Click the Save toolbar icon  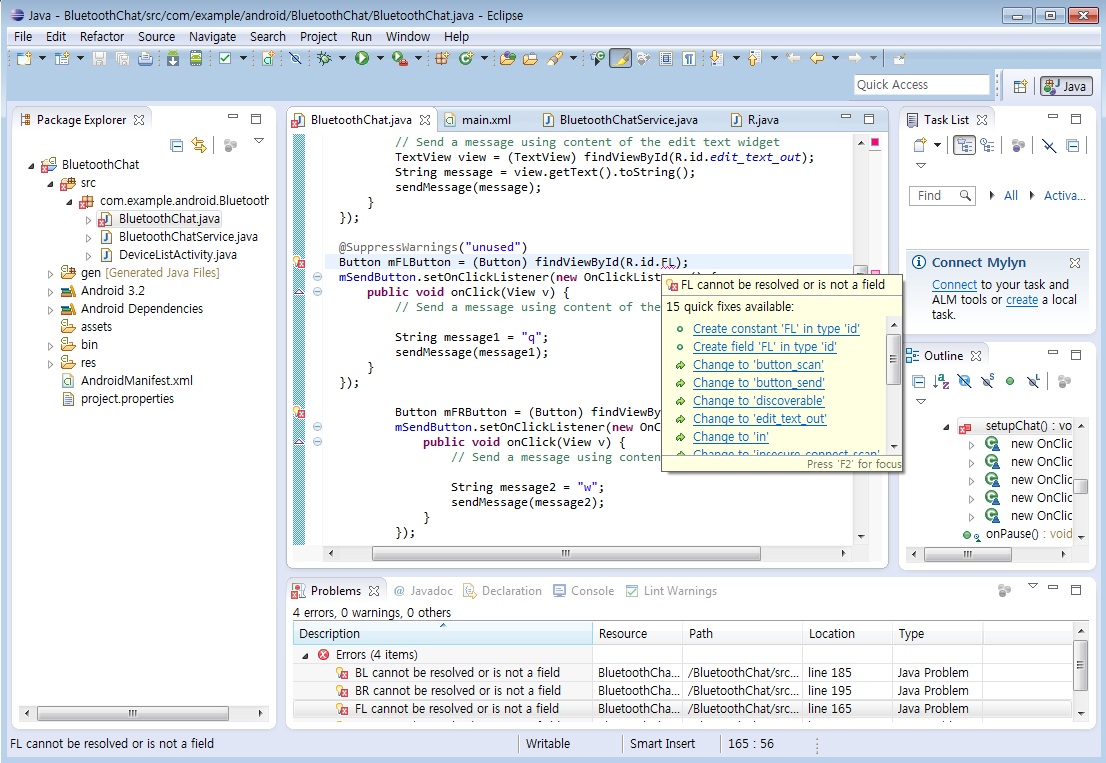pyautogui.click(x=99, y=59)
